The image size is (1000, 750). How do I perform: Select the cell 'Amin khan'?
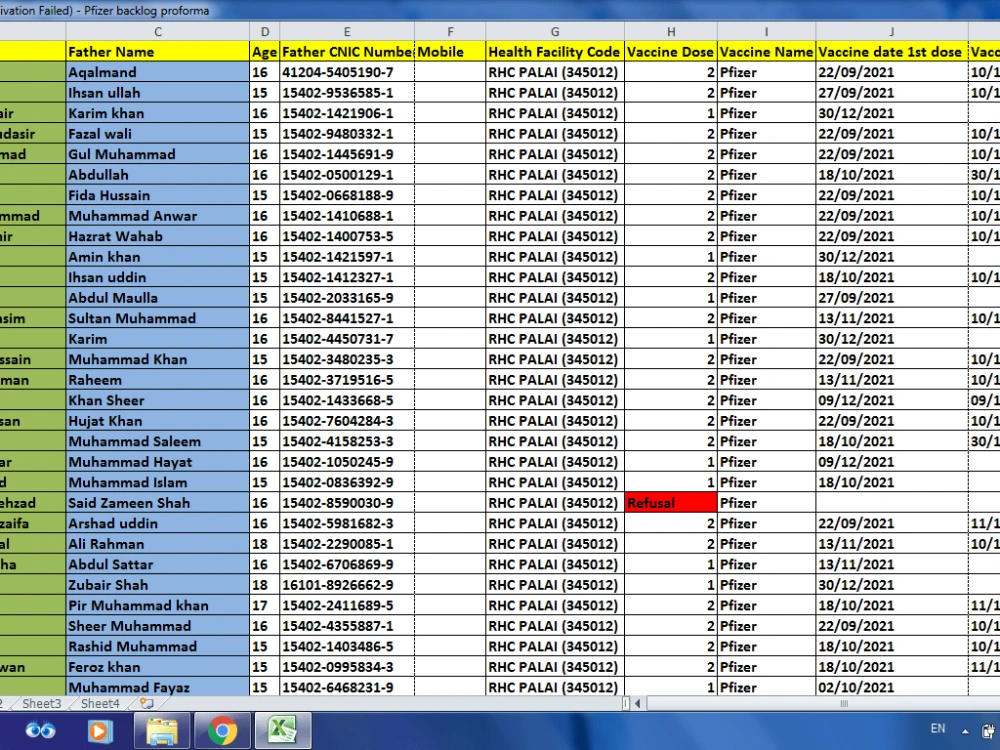[158, 256]
